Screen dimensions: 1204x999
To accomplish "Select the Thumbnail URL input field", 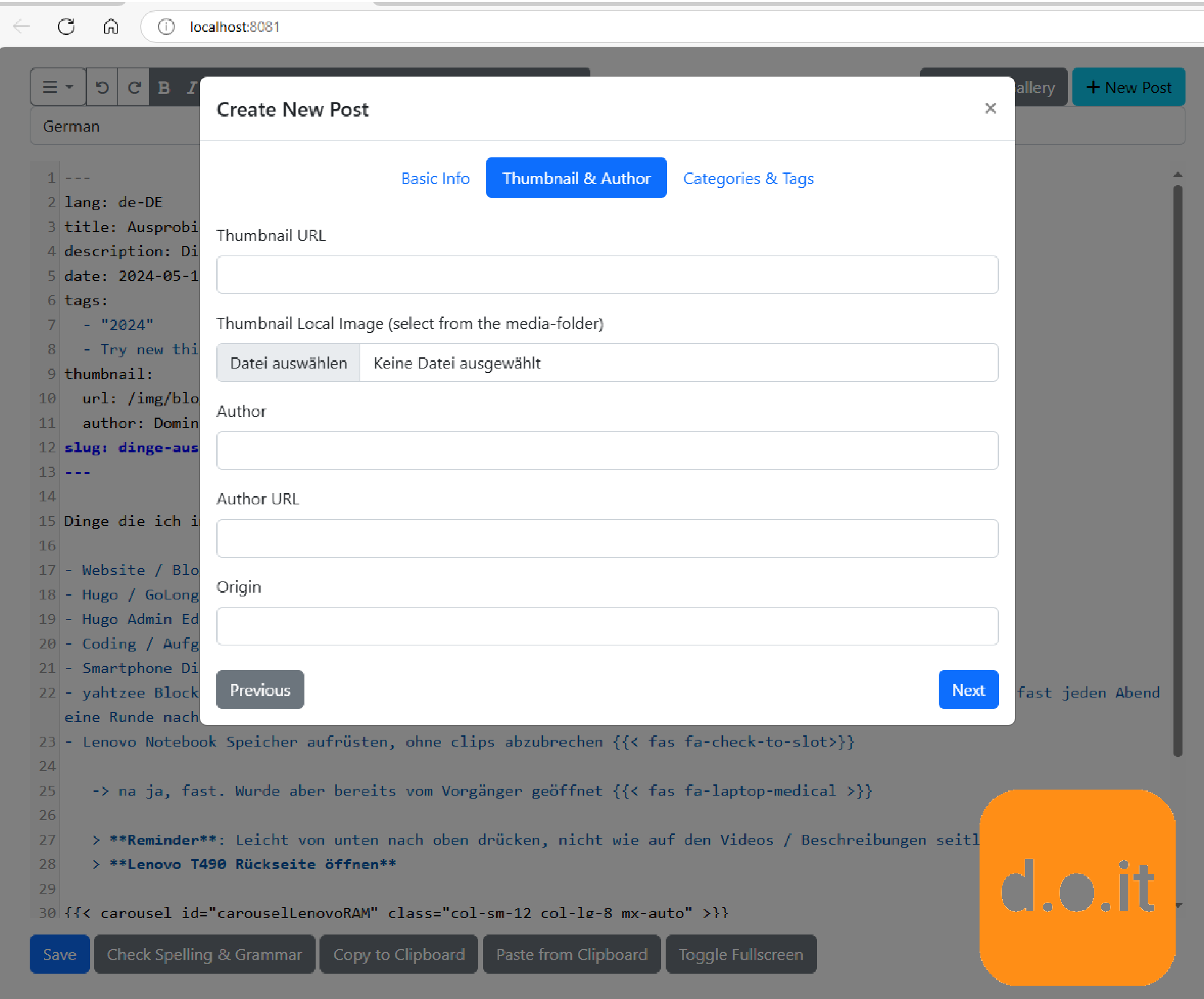I will point(607,275).
